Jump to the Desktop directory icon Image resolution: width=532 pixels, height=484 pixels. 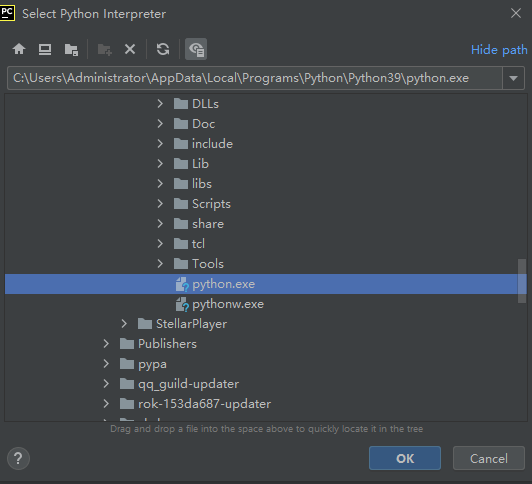45,49
